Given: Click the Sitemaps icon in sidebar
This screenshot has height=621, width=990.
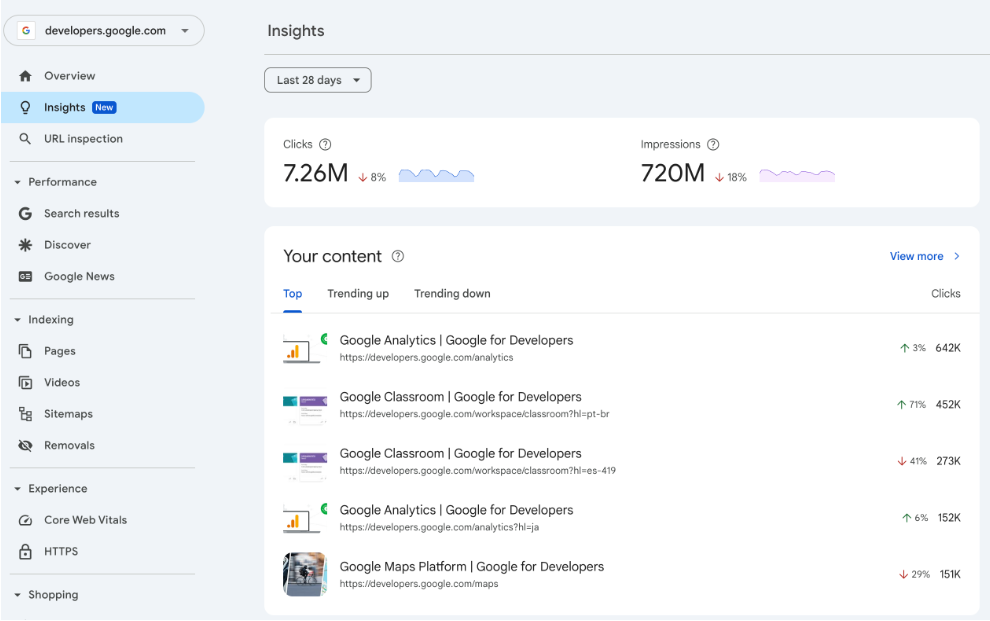Looking at the screenshot, I should point(26,414).
